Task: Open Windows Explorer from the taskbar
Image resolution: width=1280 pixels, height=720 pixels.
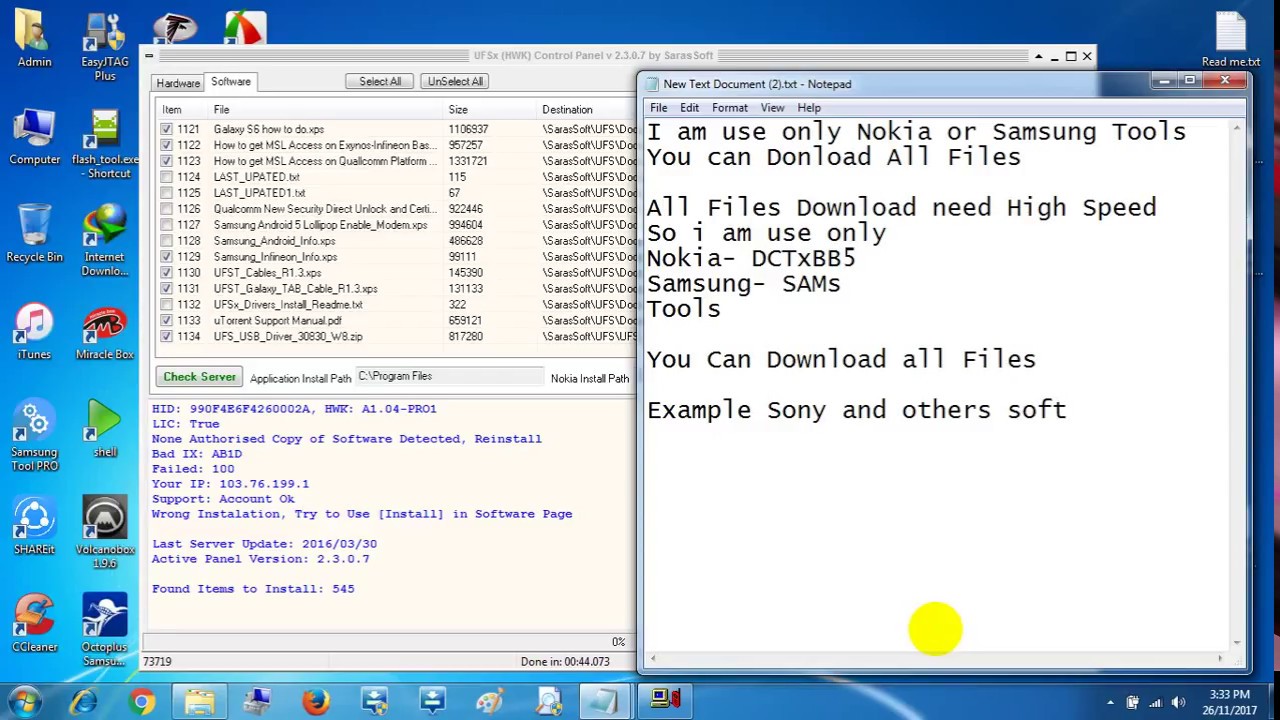Action: (x=200, y=702)
